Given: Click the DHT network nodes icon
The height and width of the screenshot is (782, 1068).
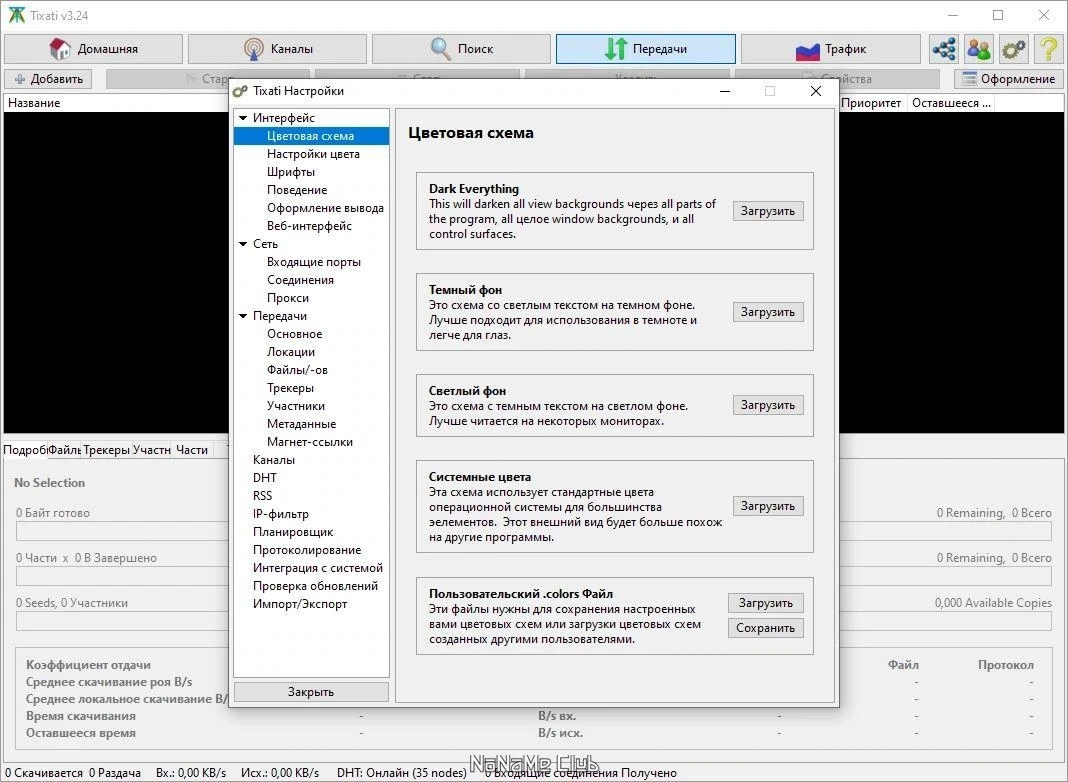Looking at the screenshot, I should click(944, 49).
